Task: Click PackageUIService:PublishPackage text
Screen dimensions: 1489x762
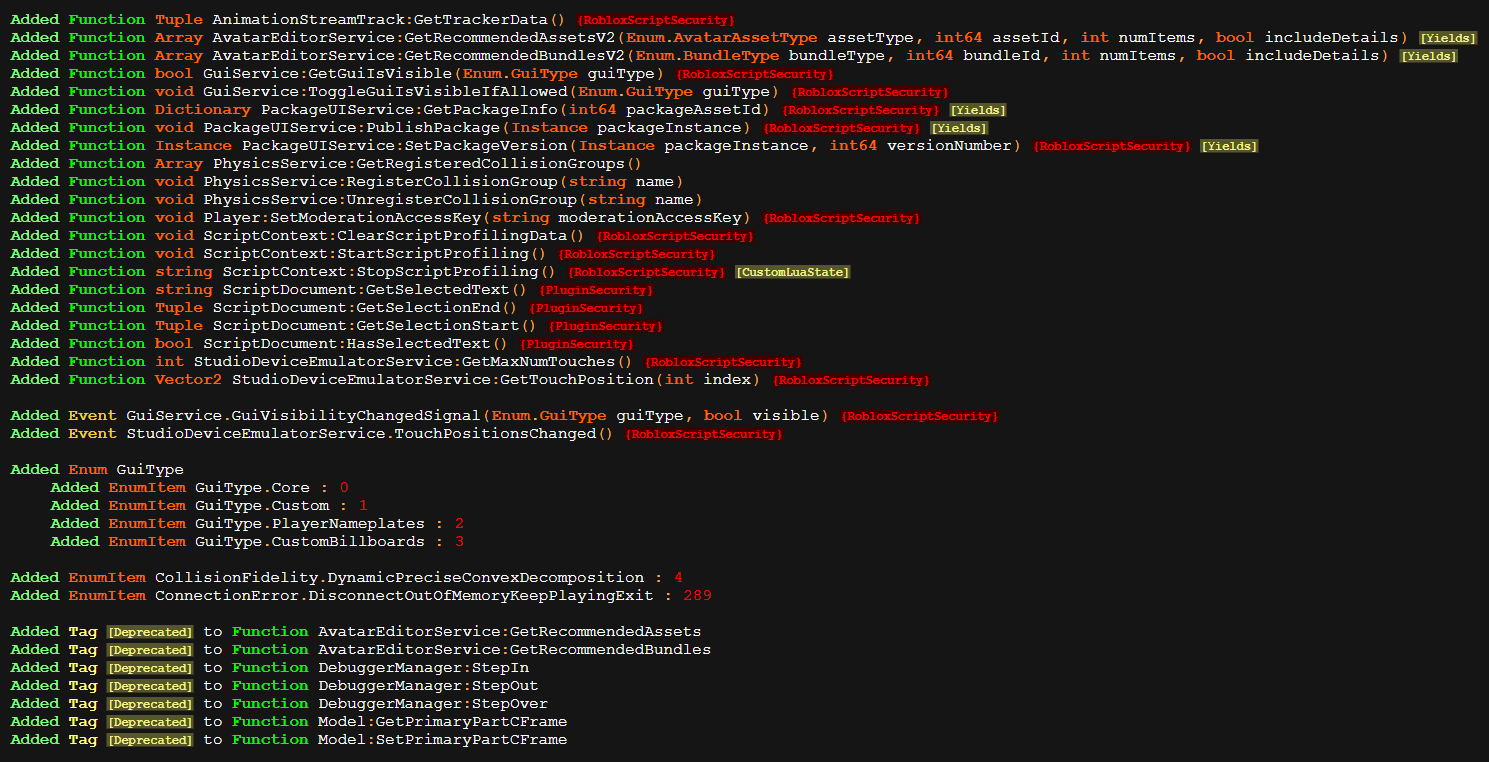Action: [x=351, y=127]
